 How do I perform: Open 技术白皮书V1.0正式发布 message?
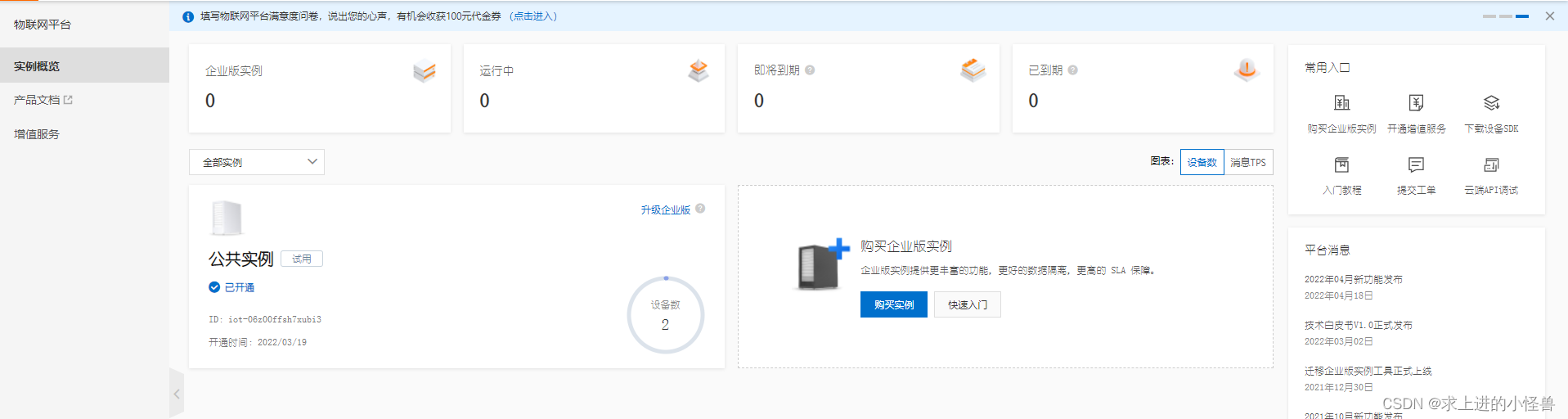(x=1358, y=325)
